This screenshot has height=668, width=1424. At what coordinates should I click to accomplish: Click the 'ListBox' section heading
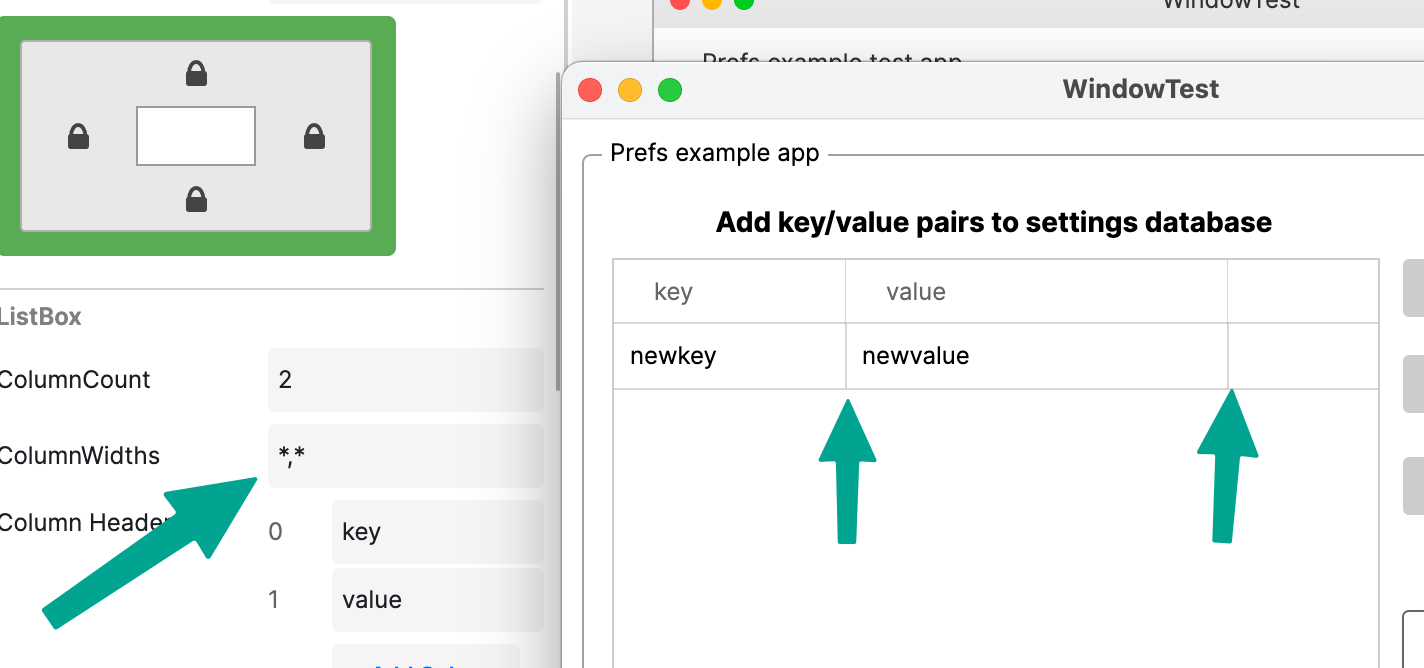pyautogui.click(x=40, y=317)
